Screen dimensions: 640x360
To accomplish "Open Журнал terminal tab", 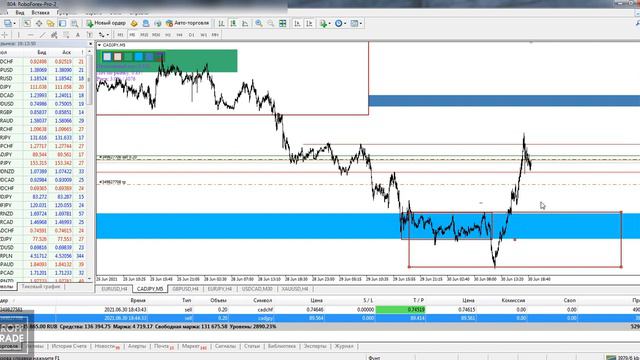I will click(x=344, y=346).
